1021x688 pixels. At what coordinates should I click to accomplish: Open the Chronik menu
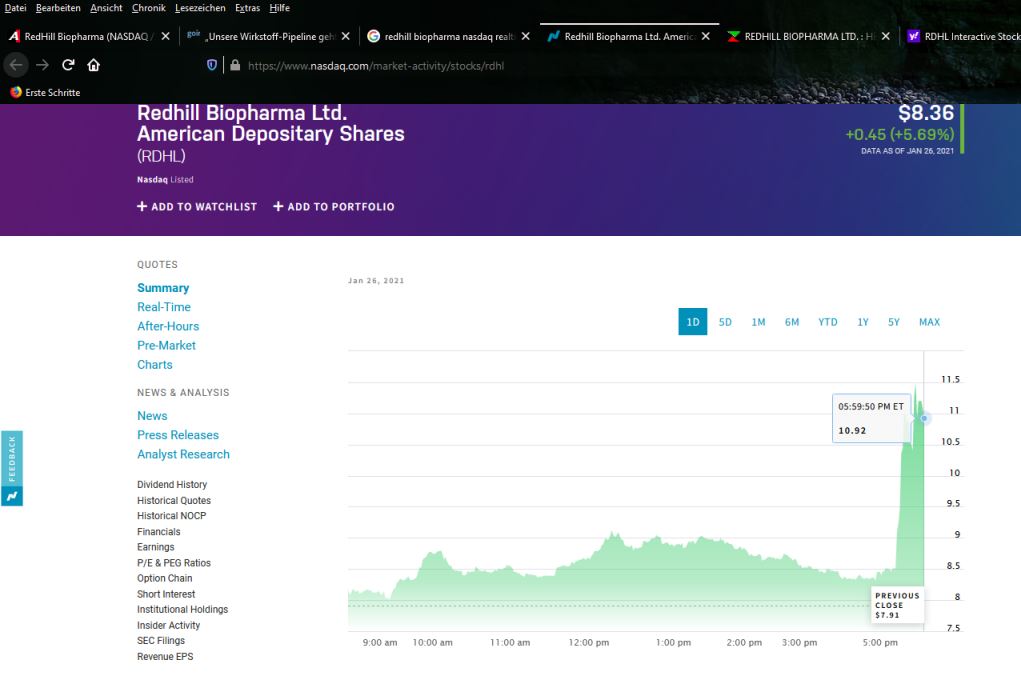click(x=148, y=8)
